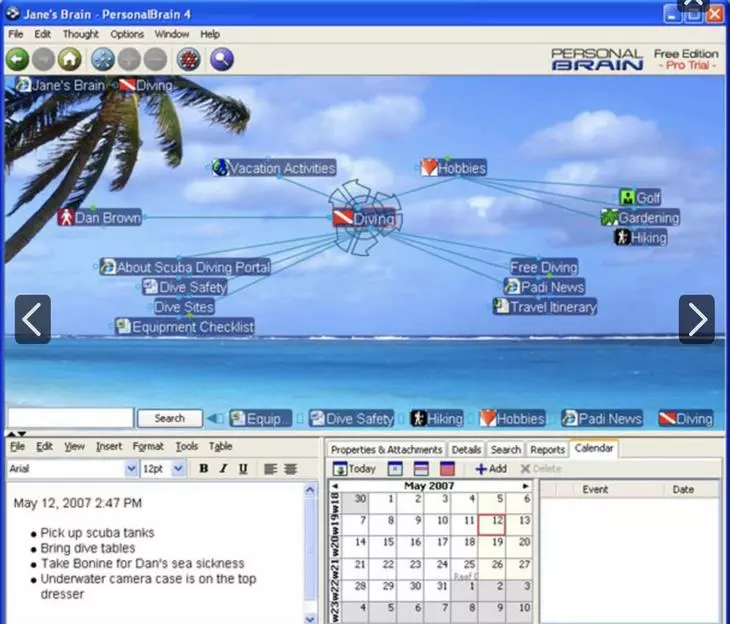730x624 pixels.
Task: Click Dive Safety in past thought list
Action: pos(351,418)
